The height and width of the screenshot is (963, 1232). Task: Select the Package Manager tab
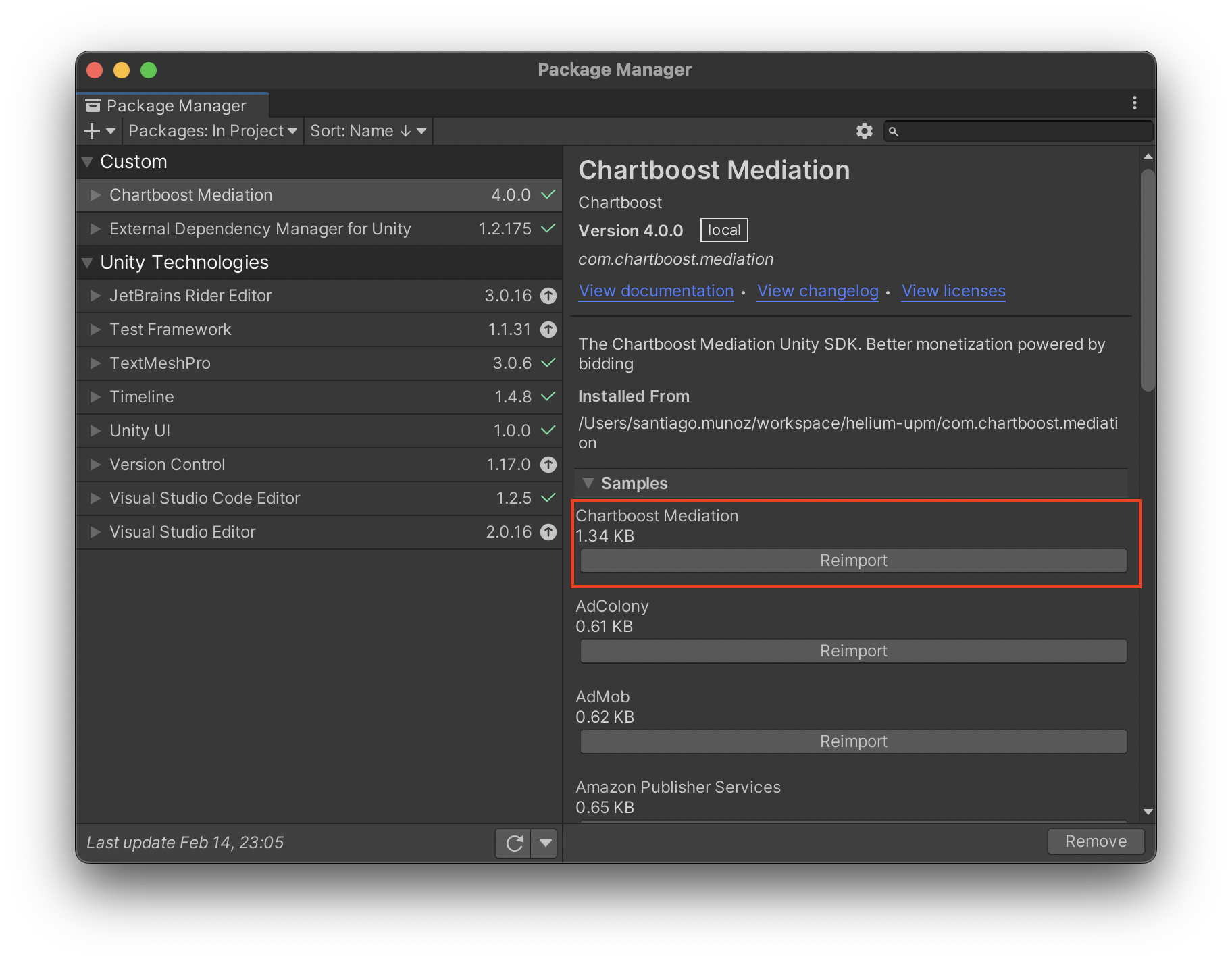point(173,106)
